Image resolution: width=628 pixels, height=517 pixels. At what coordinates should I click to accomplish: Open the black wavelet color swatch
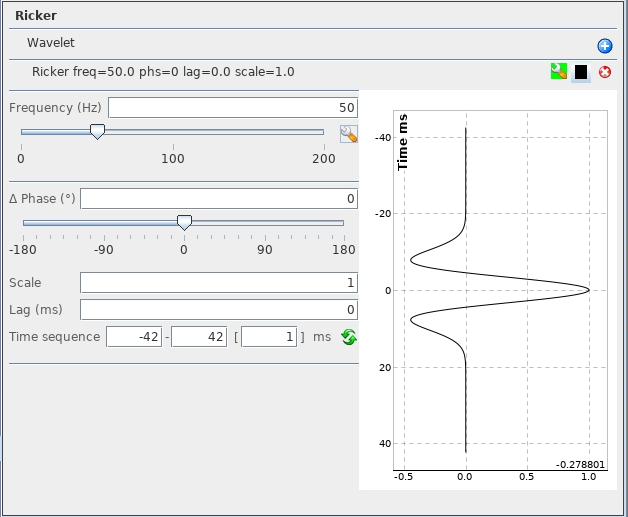coord(581,72)
